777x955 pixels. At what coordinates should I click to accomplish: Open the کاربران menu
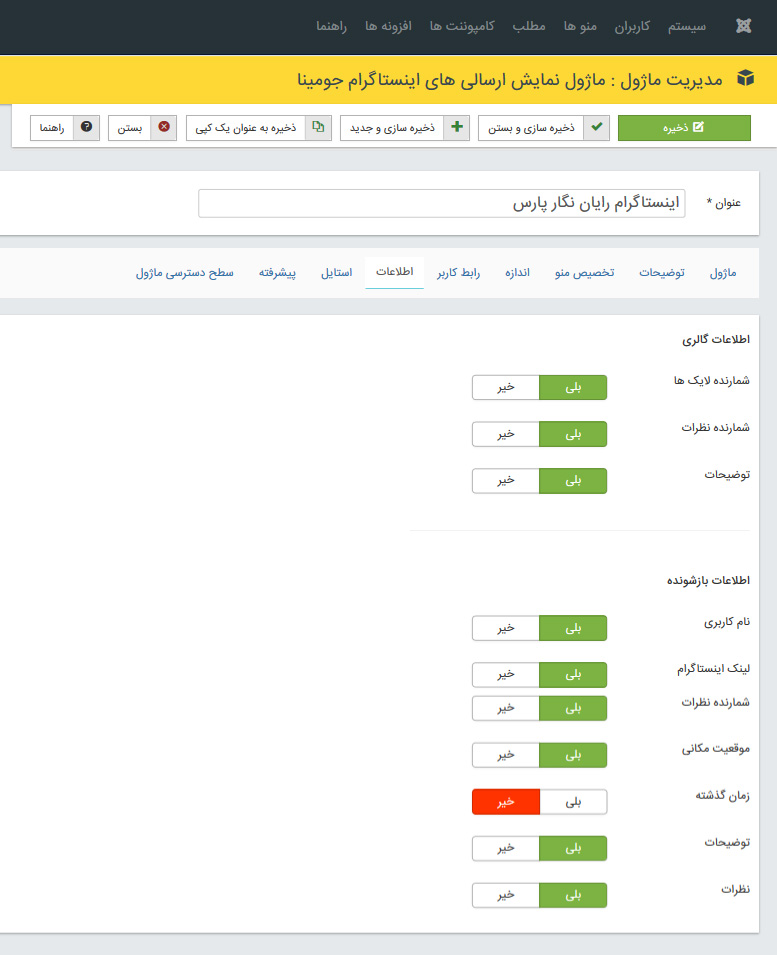[x=632, y=27]
